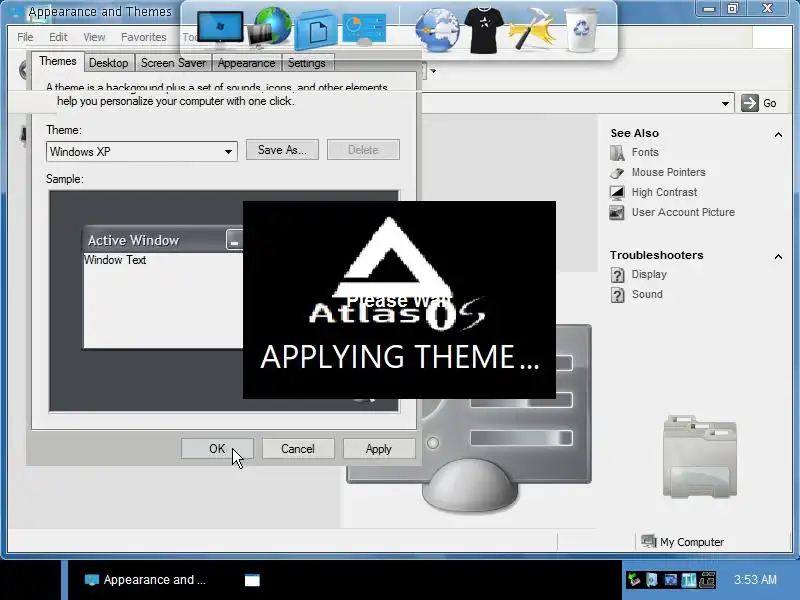This screenshot has height=600, width=800.
Task: Click the Save As... button
Action: 282,149
